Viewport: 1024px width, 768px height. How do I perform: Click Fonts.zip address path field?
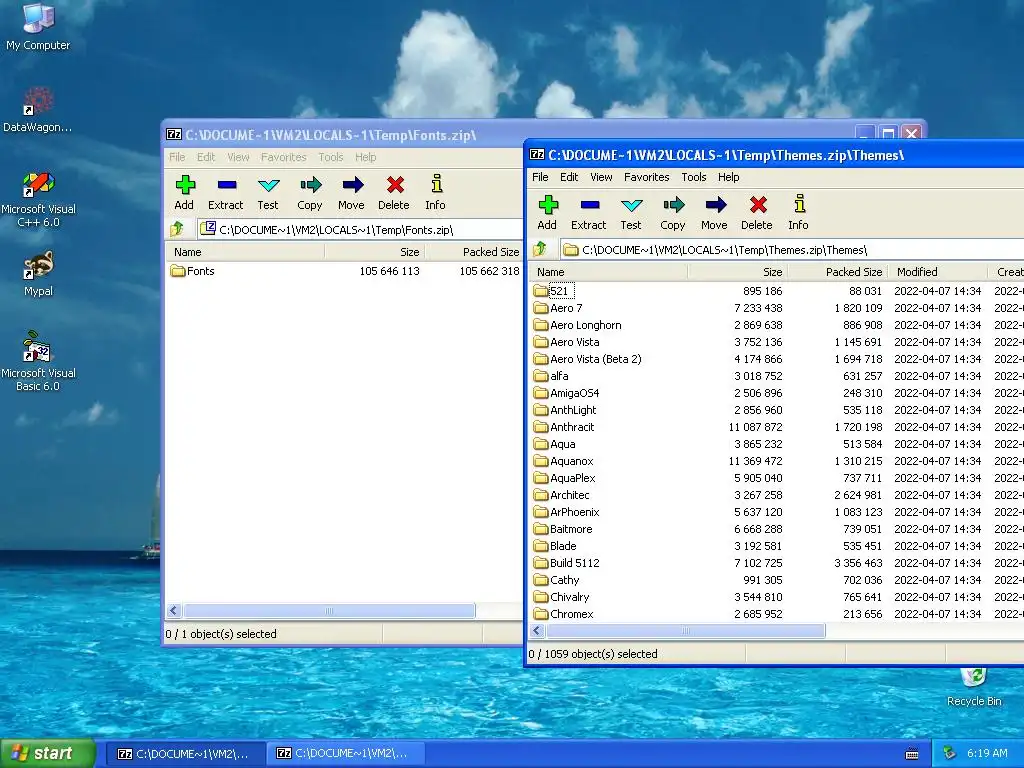(x=360, y=229)
